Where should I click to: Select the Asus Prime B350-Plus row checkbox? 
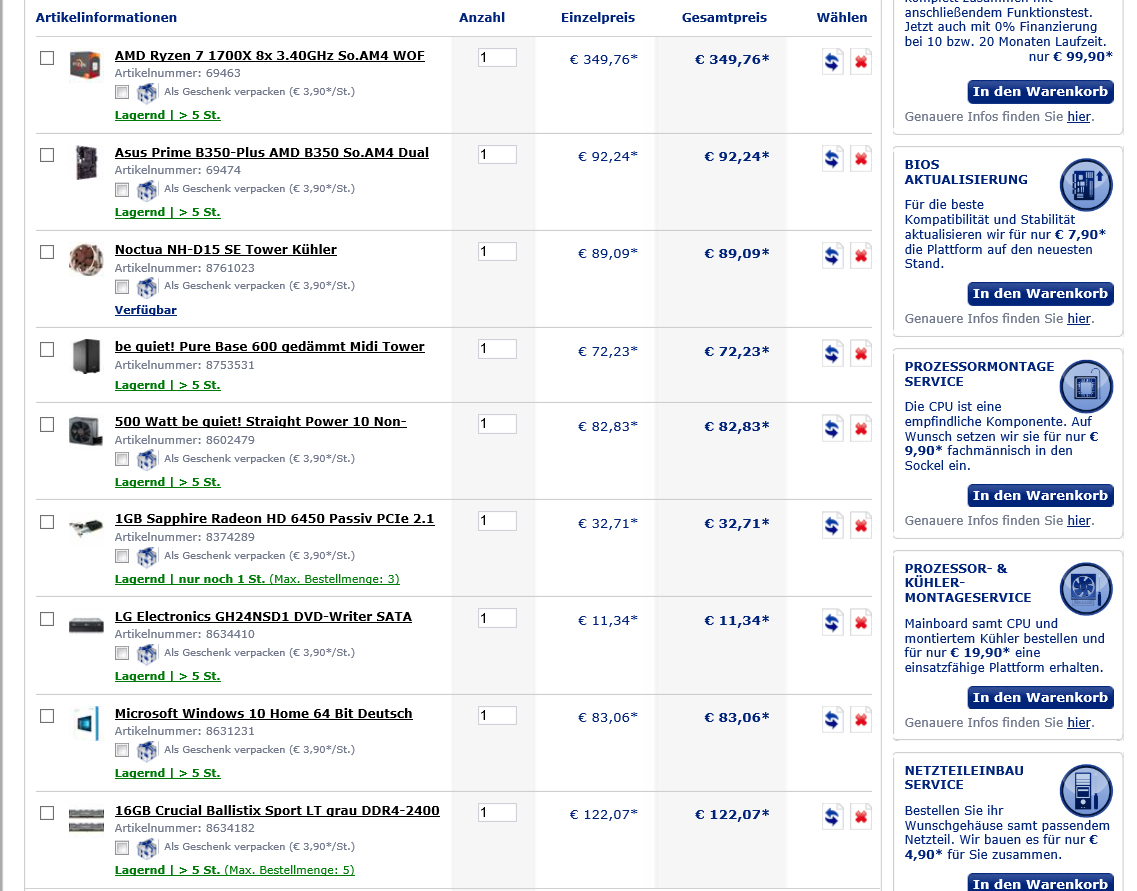point(47,155)
